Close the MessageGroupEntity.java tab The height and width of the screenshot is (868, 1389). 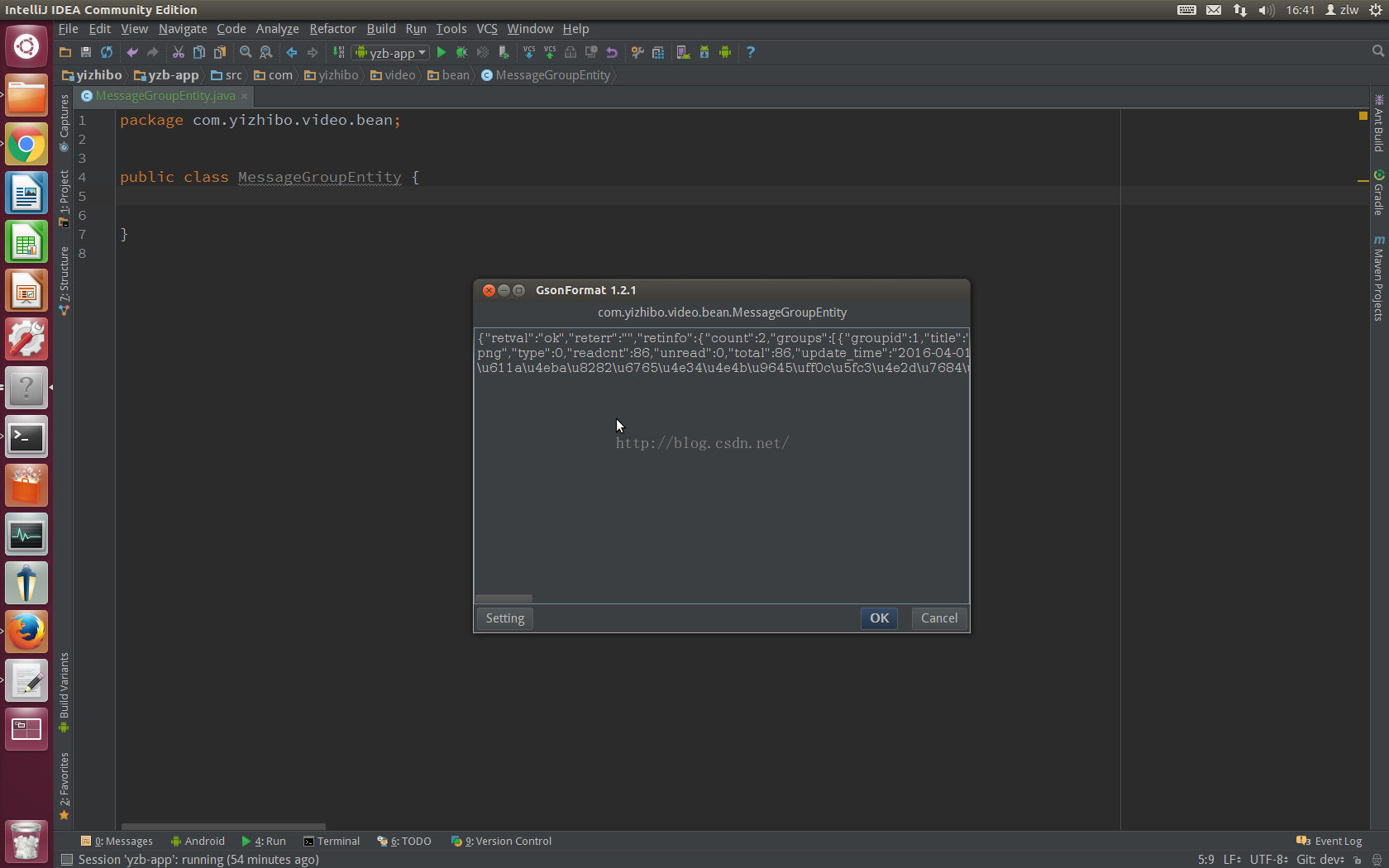point(244,96)
